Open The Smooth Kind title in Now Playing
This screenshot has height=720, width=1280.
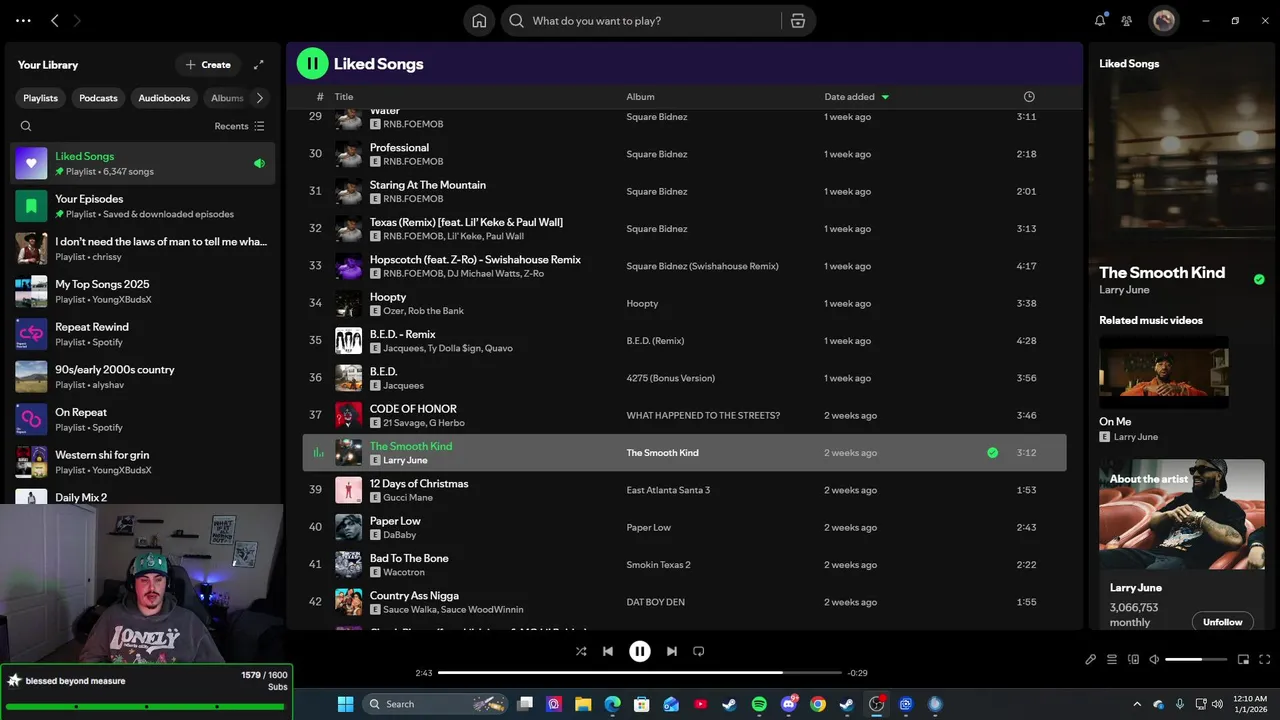click(x=1162, y=272)
